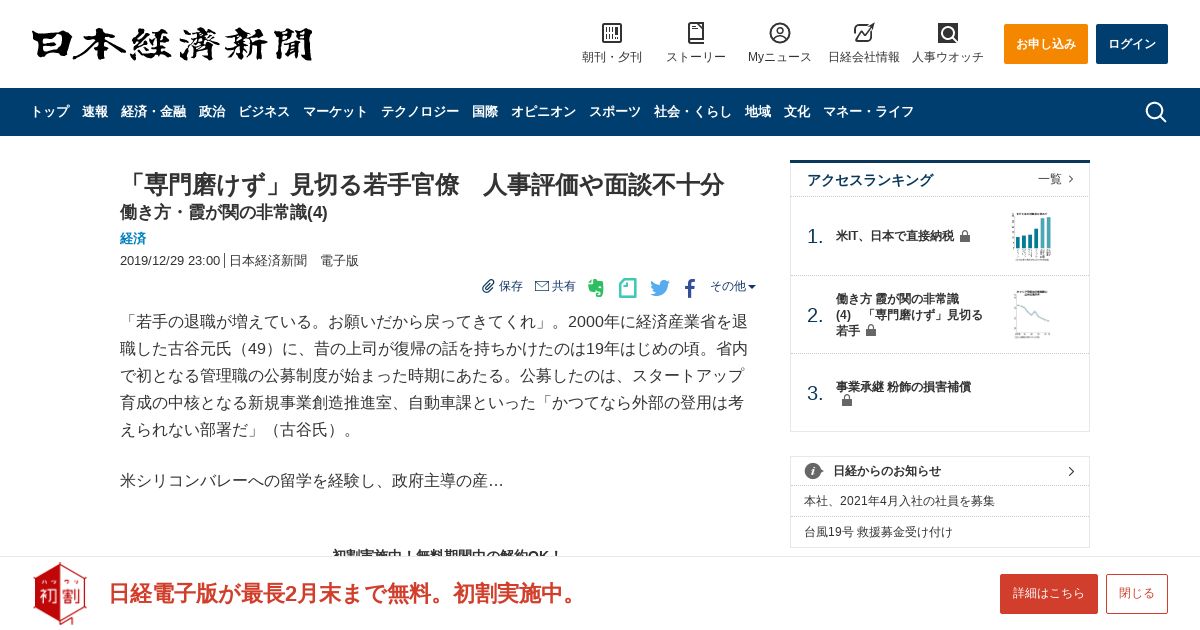The image size is (1200, 630).
Task: Open the 地域 section
Action: click(758, 112)
